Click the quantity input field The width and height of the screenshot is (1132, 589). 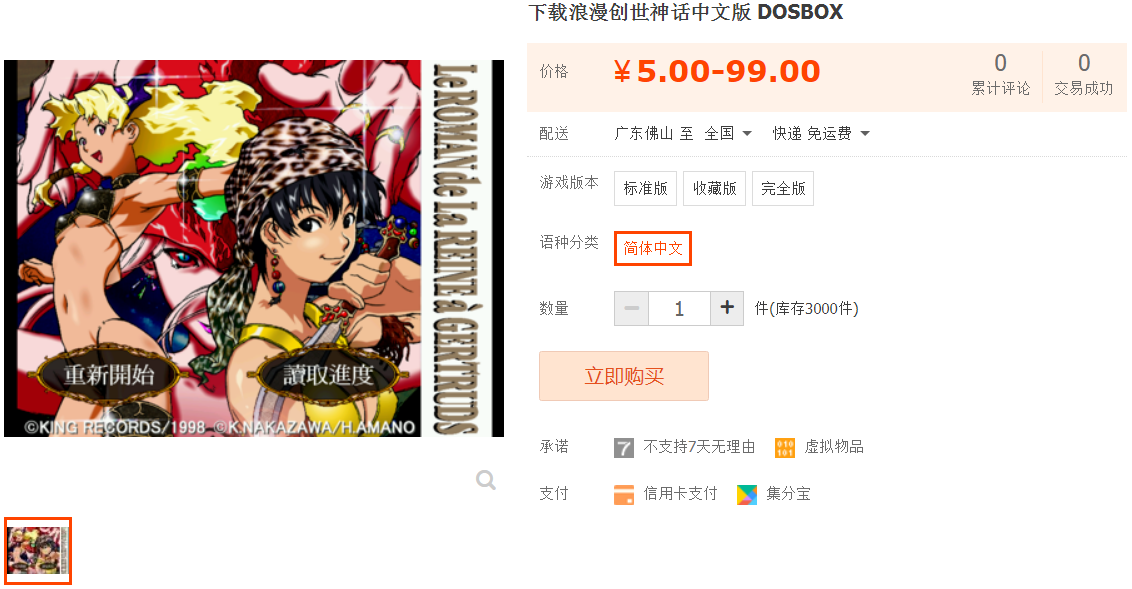point(679,308)
